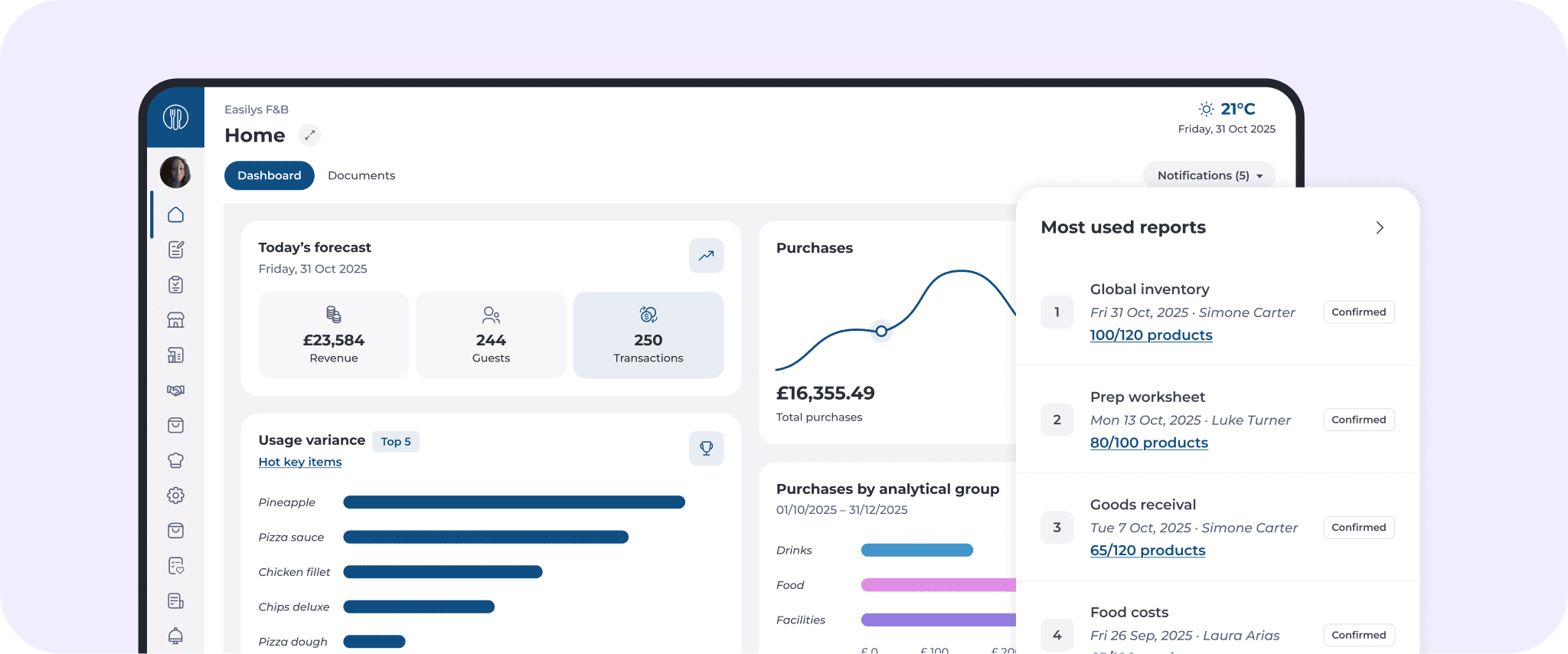This screenshot has width=1568, height=654.
Task: Click Confirmed badge for Goods receival
Action: 1359,527
